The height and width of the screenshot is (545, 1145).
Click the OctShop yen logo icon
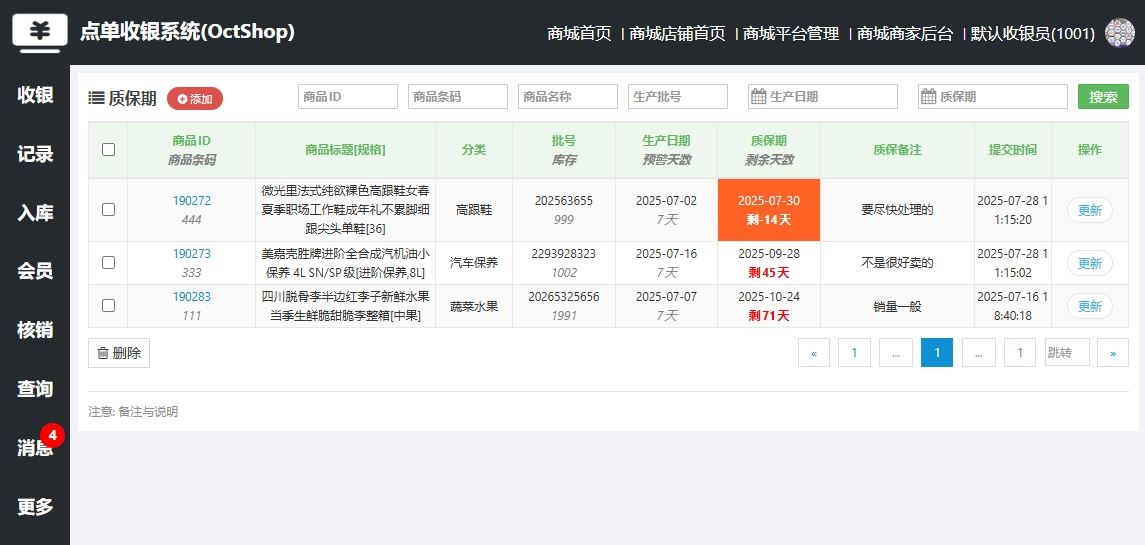click(40, 32)
